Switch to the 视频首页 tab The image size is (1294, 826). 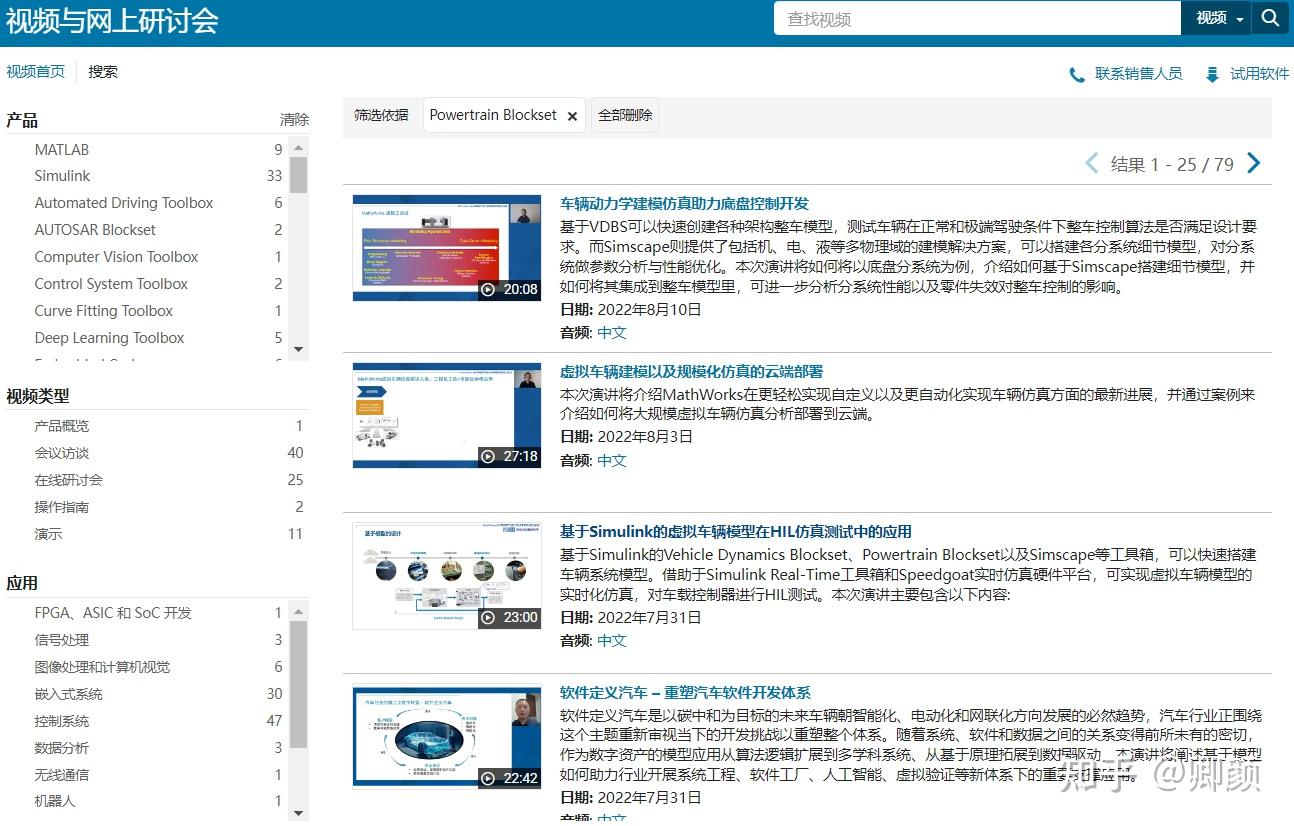(x=36, y=71)
